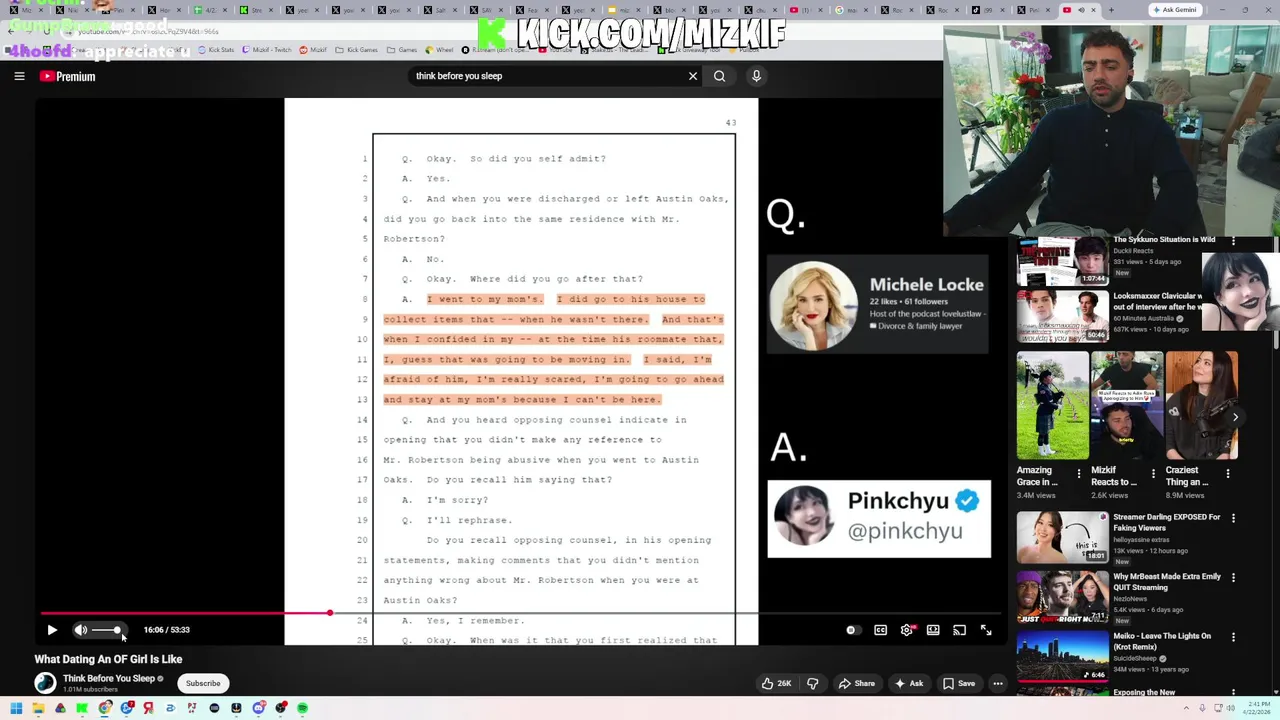Start voice search with microphone icon
1280x720 pixels.
click(x=756, y=76)
